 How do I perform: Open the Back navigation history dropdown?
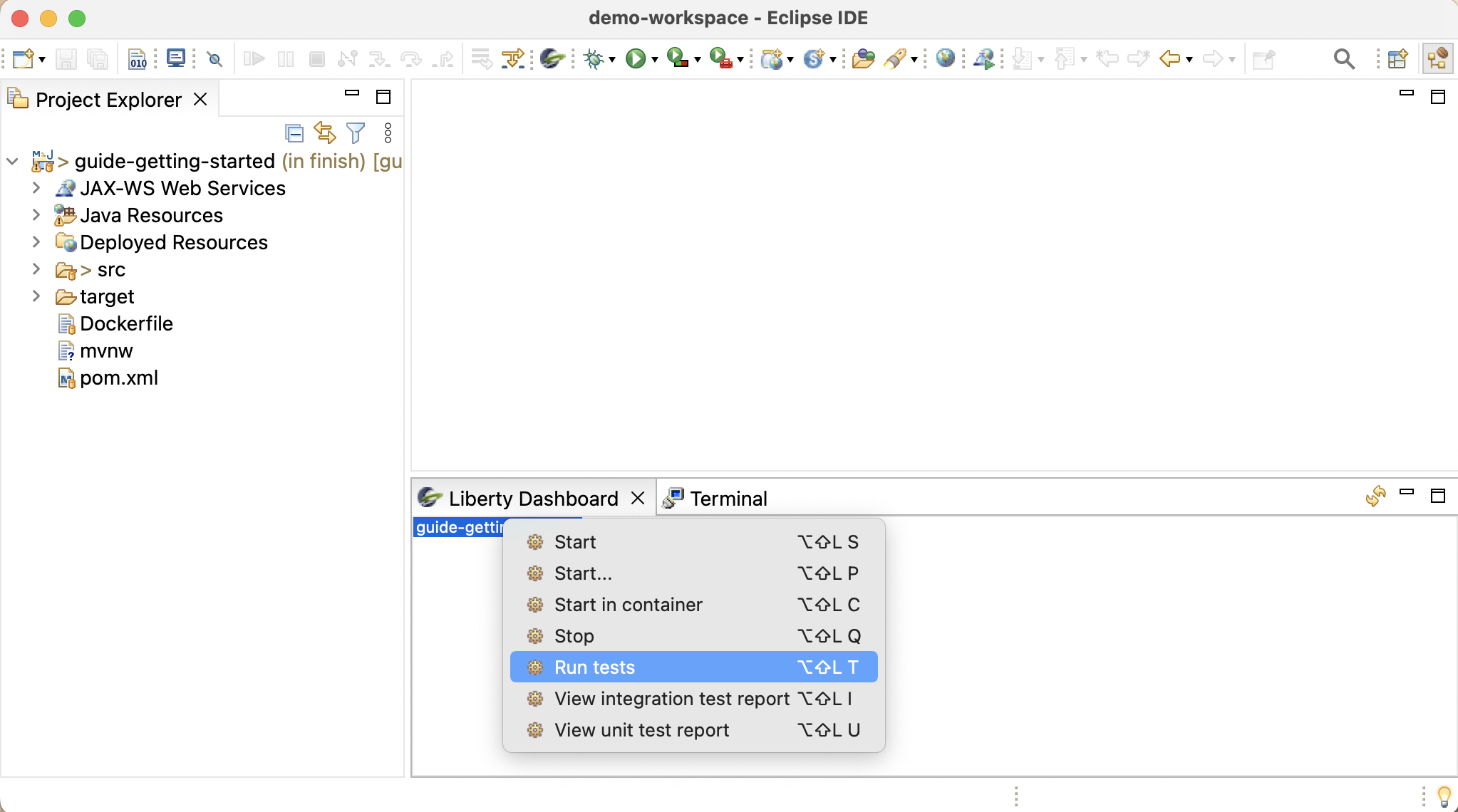coord(1189,60)
